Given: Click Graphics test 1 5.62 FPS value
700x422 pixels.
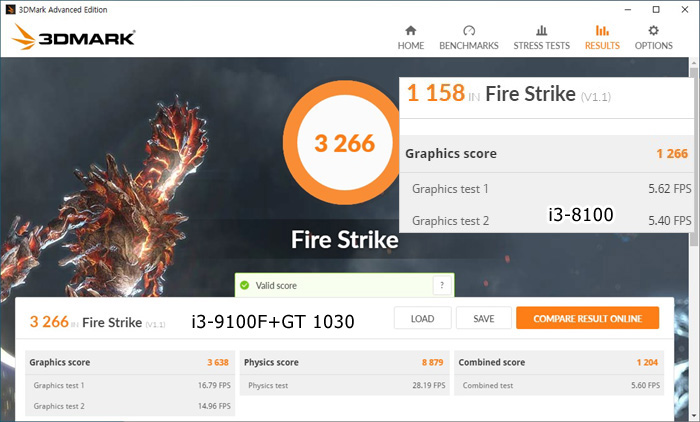Looking at the screenshot, I should pyautogui.click(x=670, y=188).
